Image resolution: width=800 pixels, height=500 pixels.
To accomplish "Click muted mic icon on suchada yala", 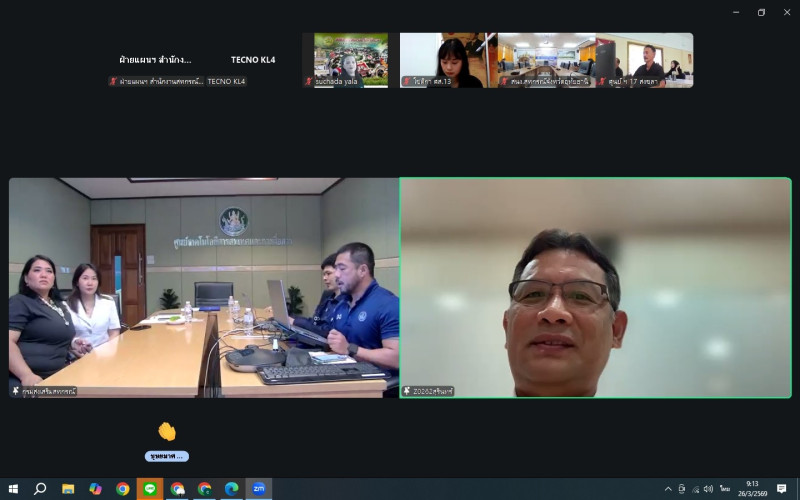I will (309, 82).
